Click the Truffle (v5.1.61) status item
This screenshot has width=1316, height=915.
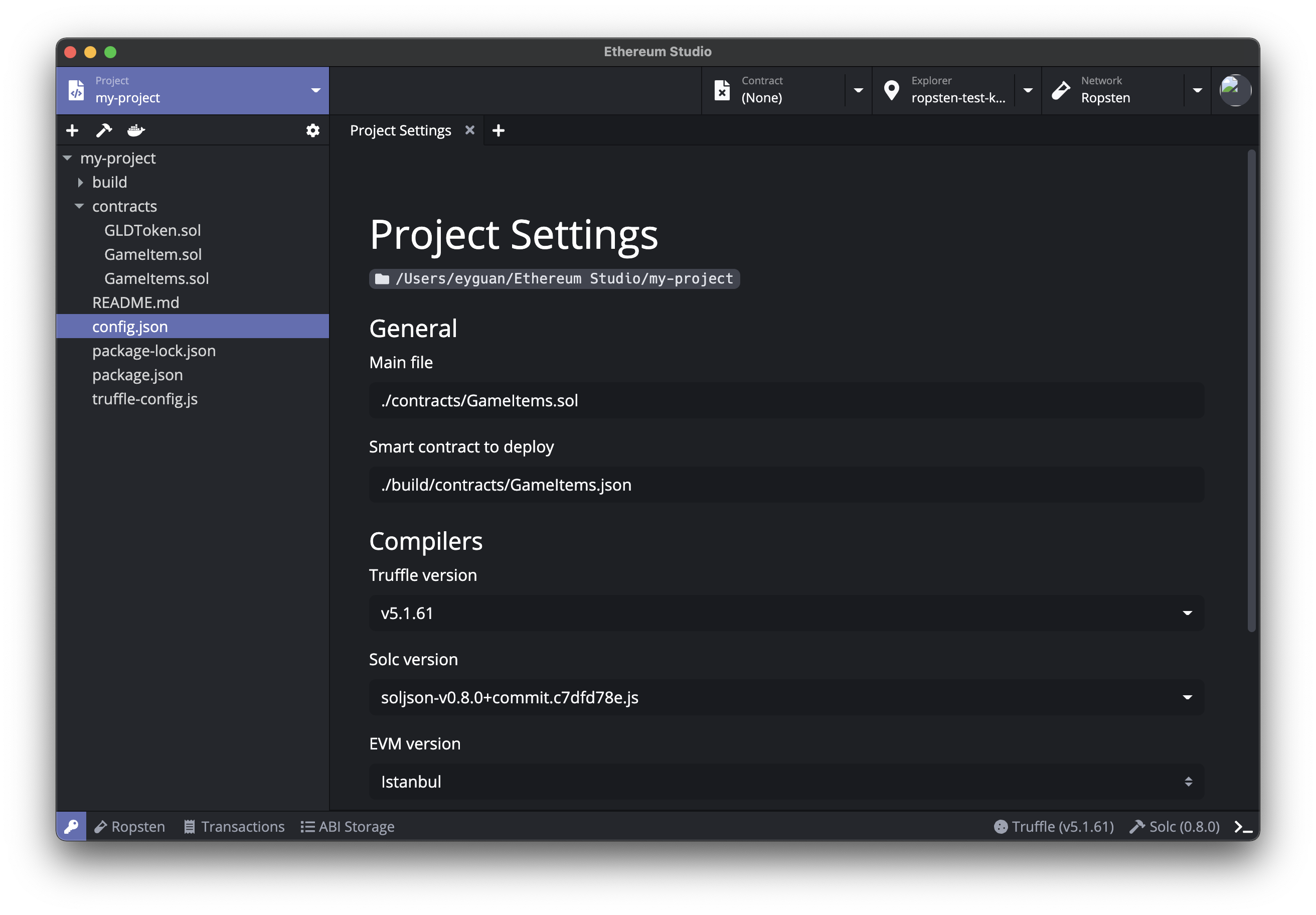tap(1054, 827)
